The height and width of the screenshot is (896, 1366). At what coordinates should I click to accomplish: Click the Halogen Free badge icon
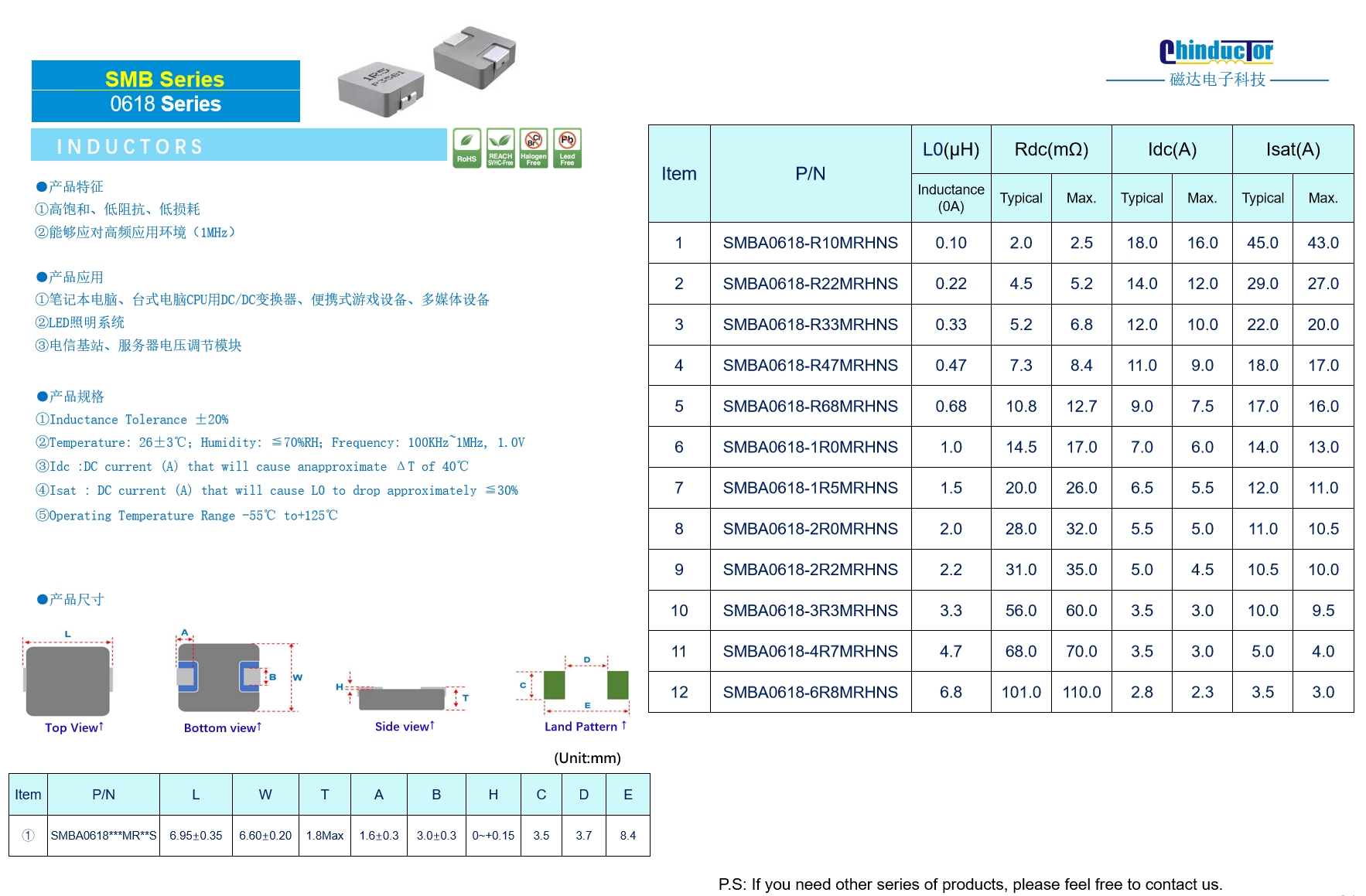coord(534,148)
